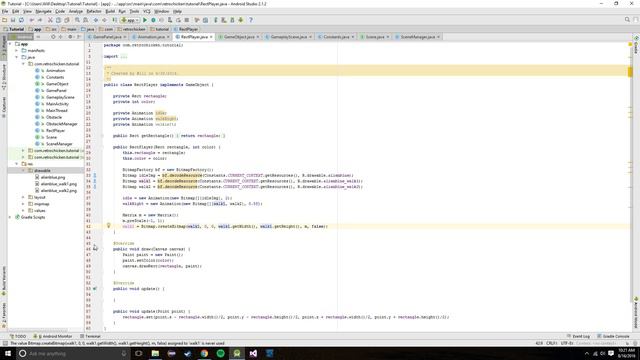Expand the layout folder
Image resolution: width=640 pixels, height=360 pixels.
point(23,197)
